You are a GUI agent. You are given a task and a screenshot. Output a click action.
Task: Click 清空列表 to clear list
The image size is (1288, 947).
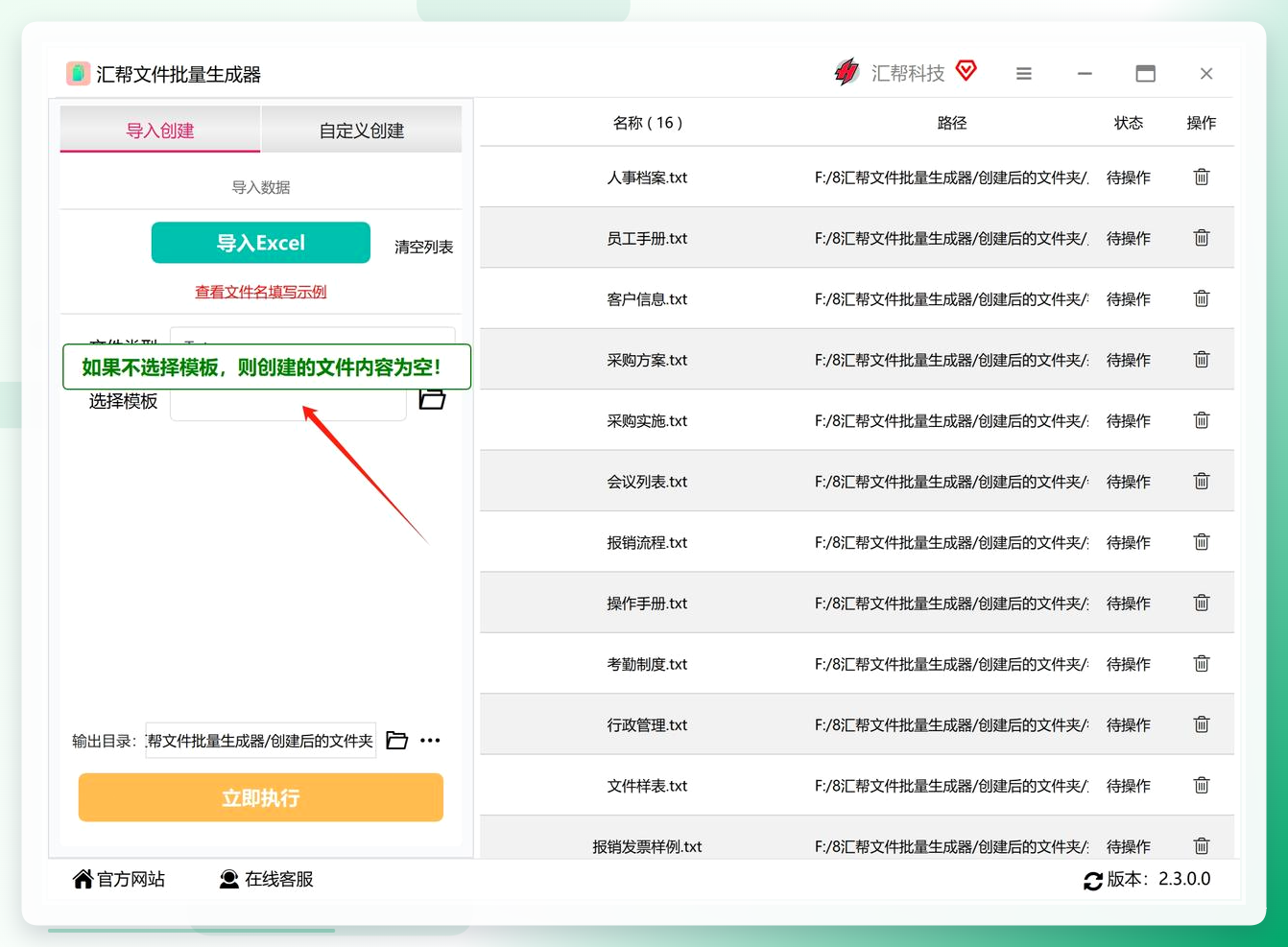(423, 247)
